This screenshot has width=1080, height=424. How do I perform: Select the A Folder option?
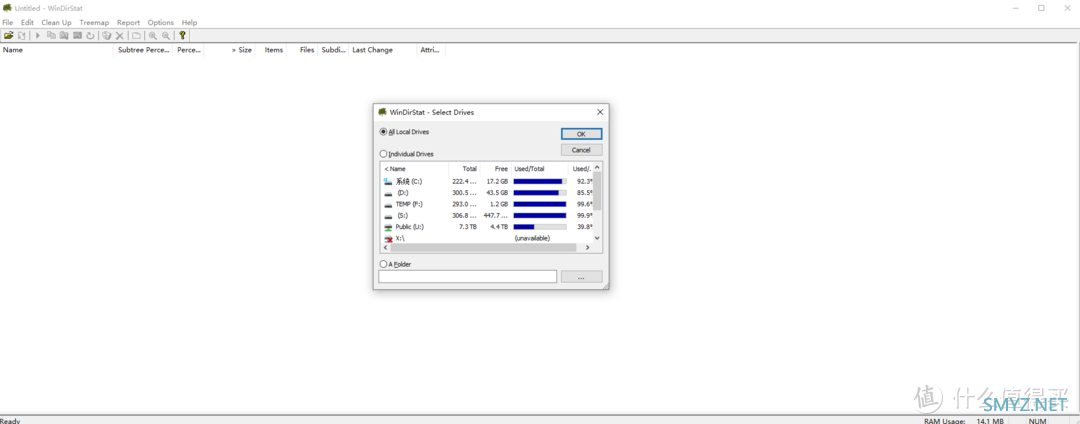395,264
